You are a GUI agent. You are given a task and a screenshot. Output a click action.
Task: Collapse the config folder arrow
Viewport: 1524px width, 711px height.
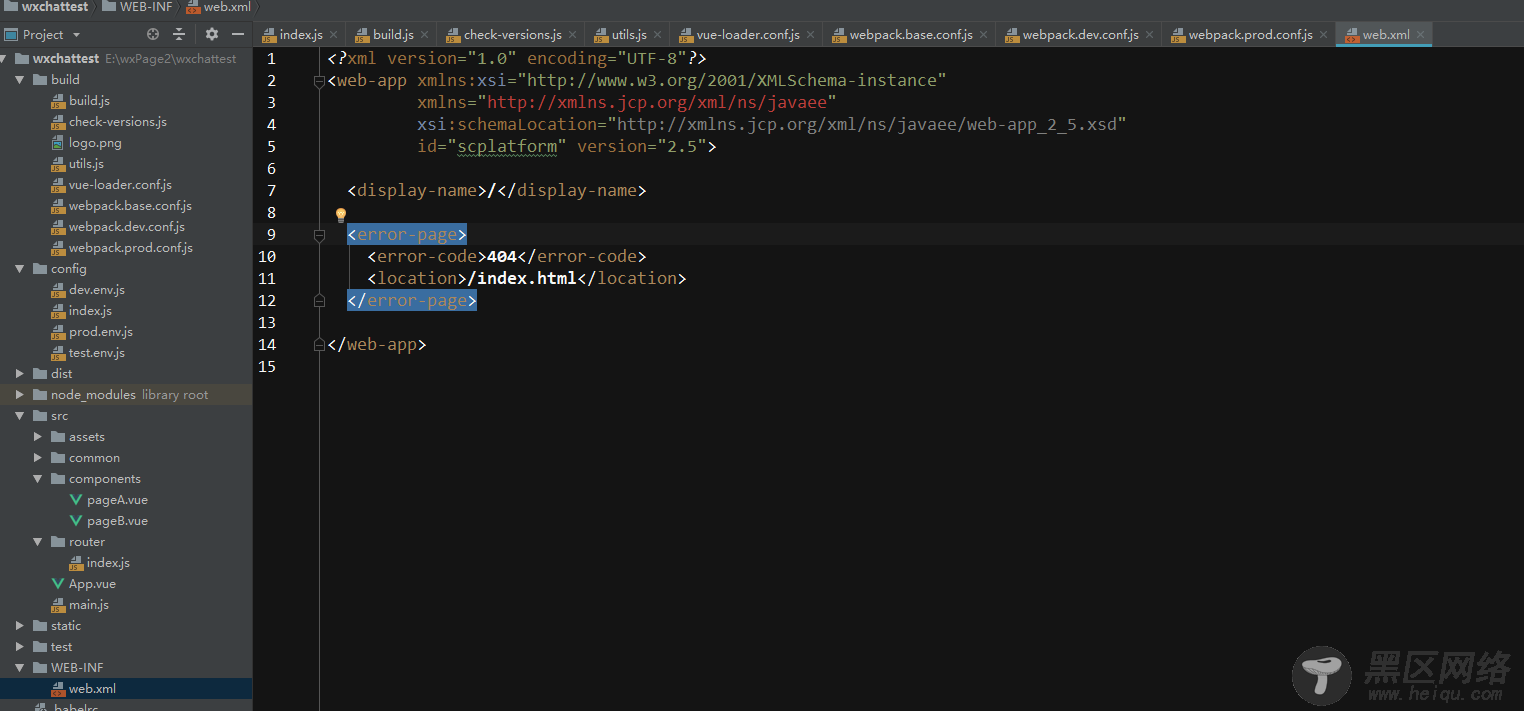tap(20, 269)
